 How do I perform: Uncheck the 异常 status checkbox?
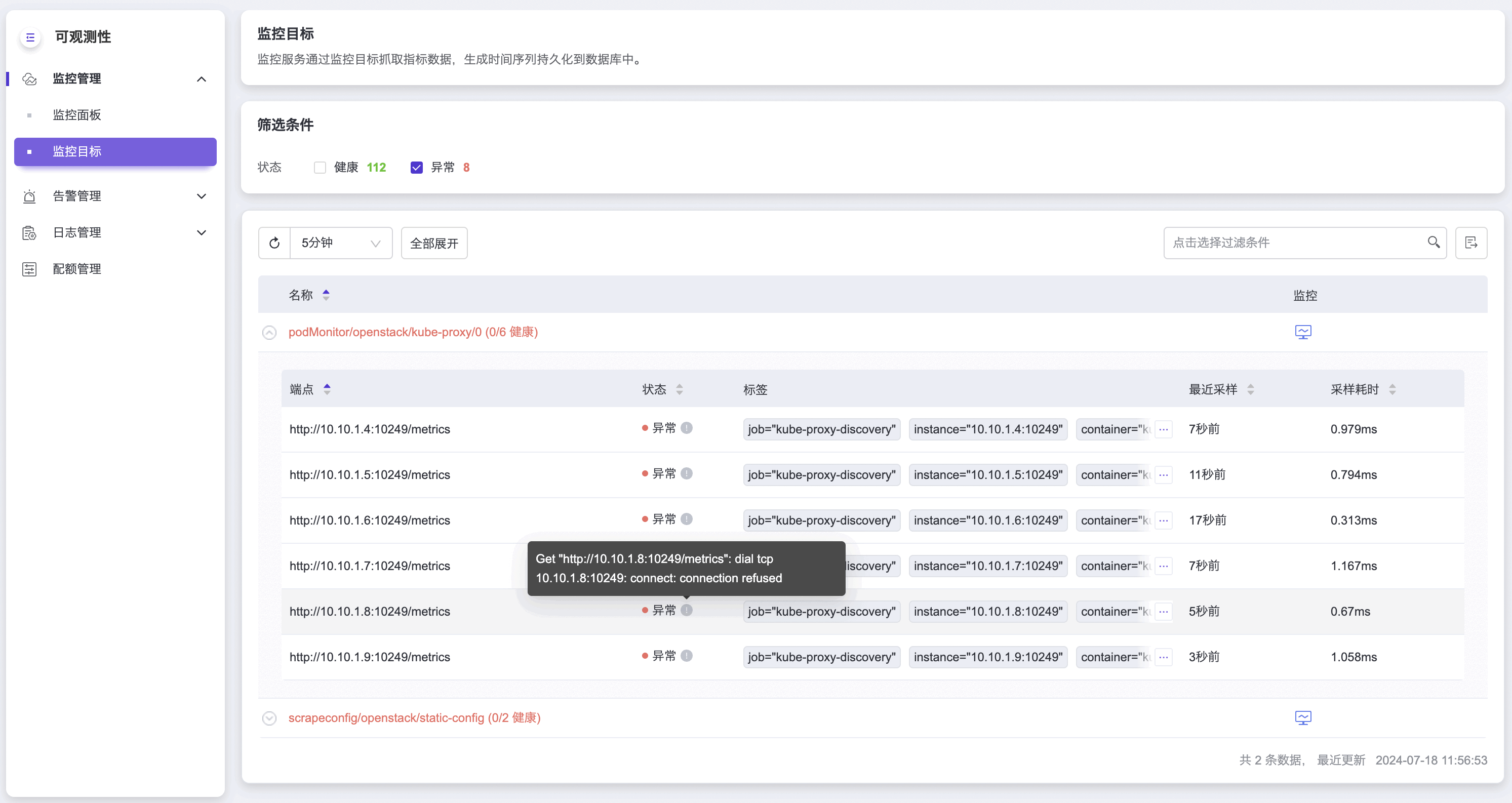click(416, 168)
